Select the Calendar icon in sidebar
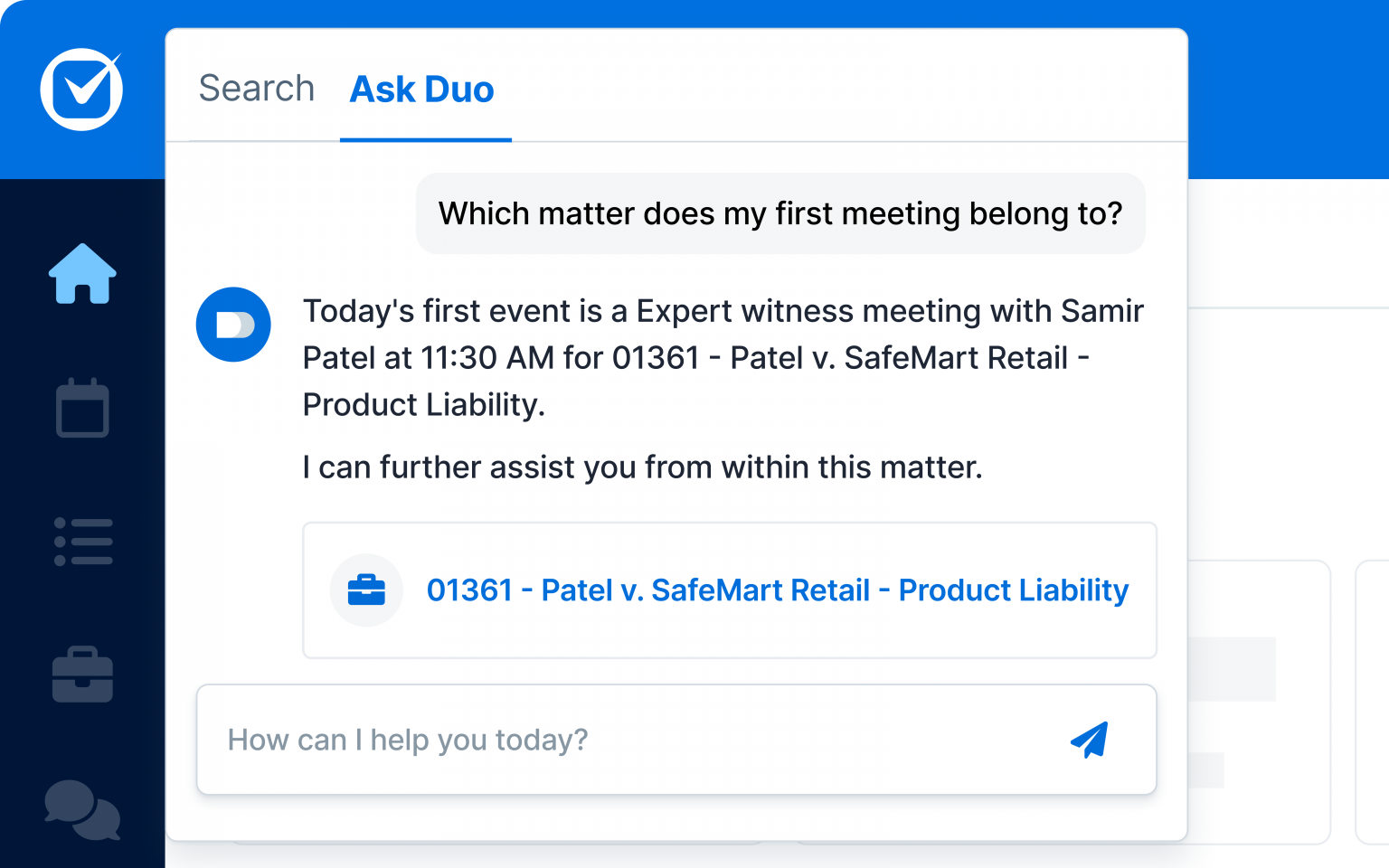1389x868 pixels. coord(82,409)
